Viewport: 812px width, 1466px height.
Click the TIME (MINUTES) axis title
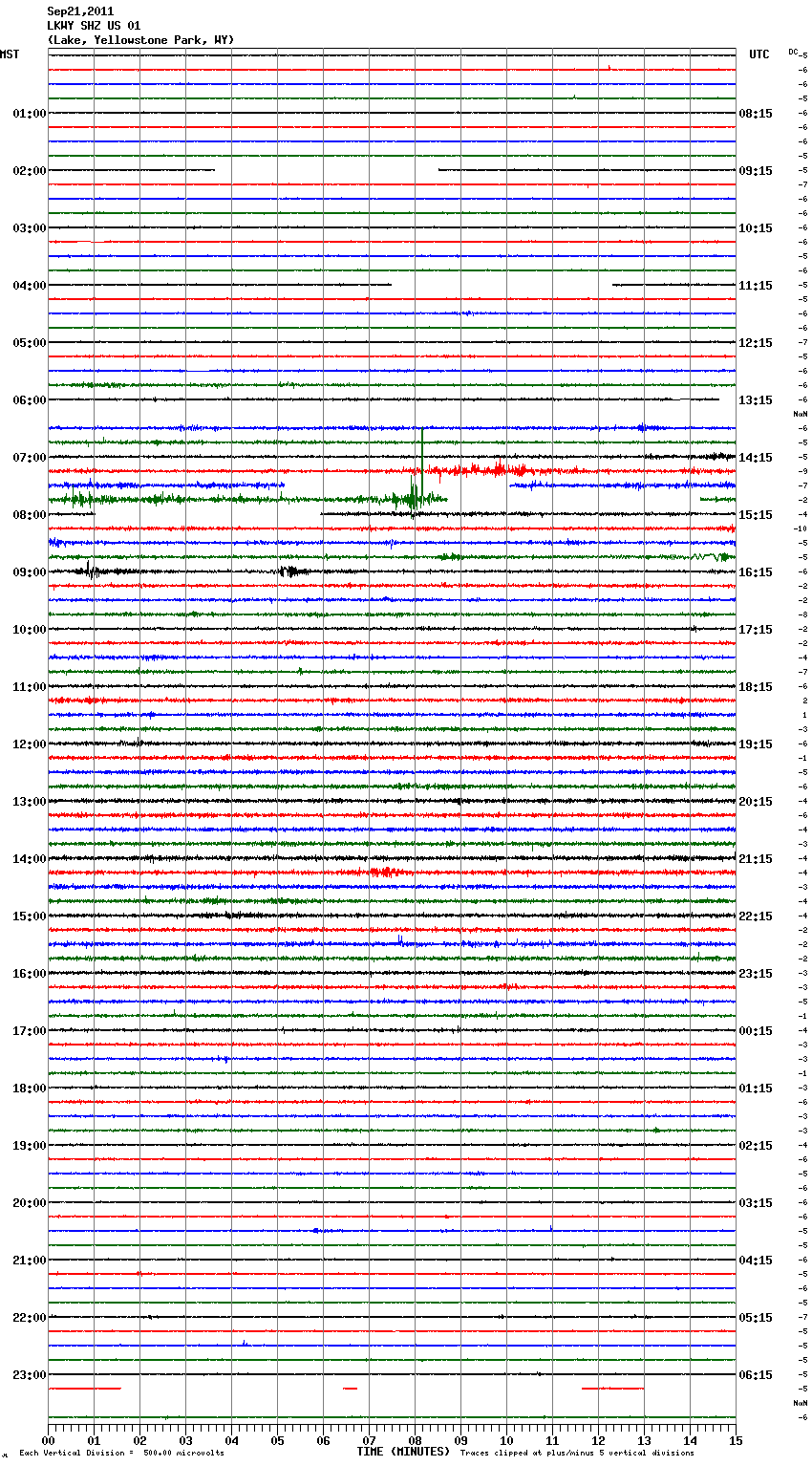403,1452
